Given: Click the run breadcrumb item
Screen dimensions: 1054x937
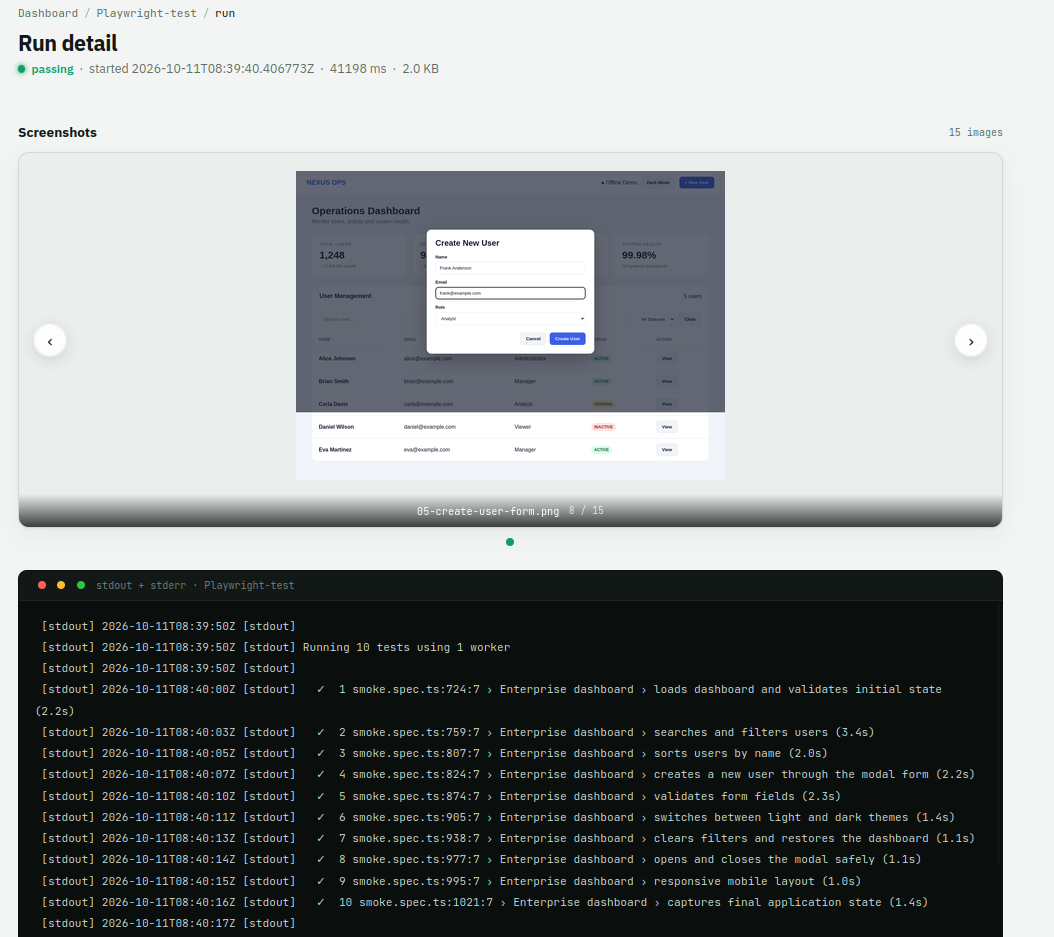Looking at the screenshot, I should click(225, 13).
